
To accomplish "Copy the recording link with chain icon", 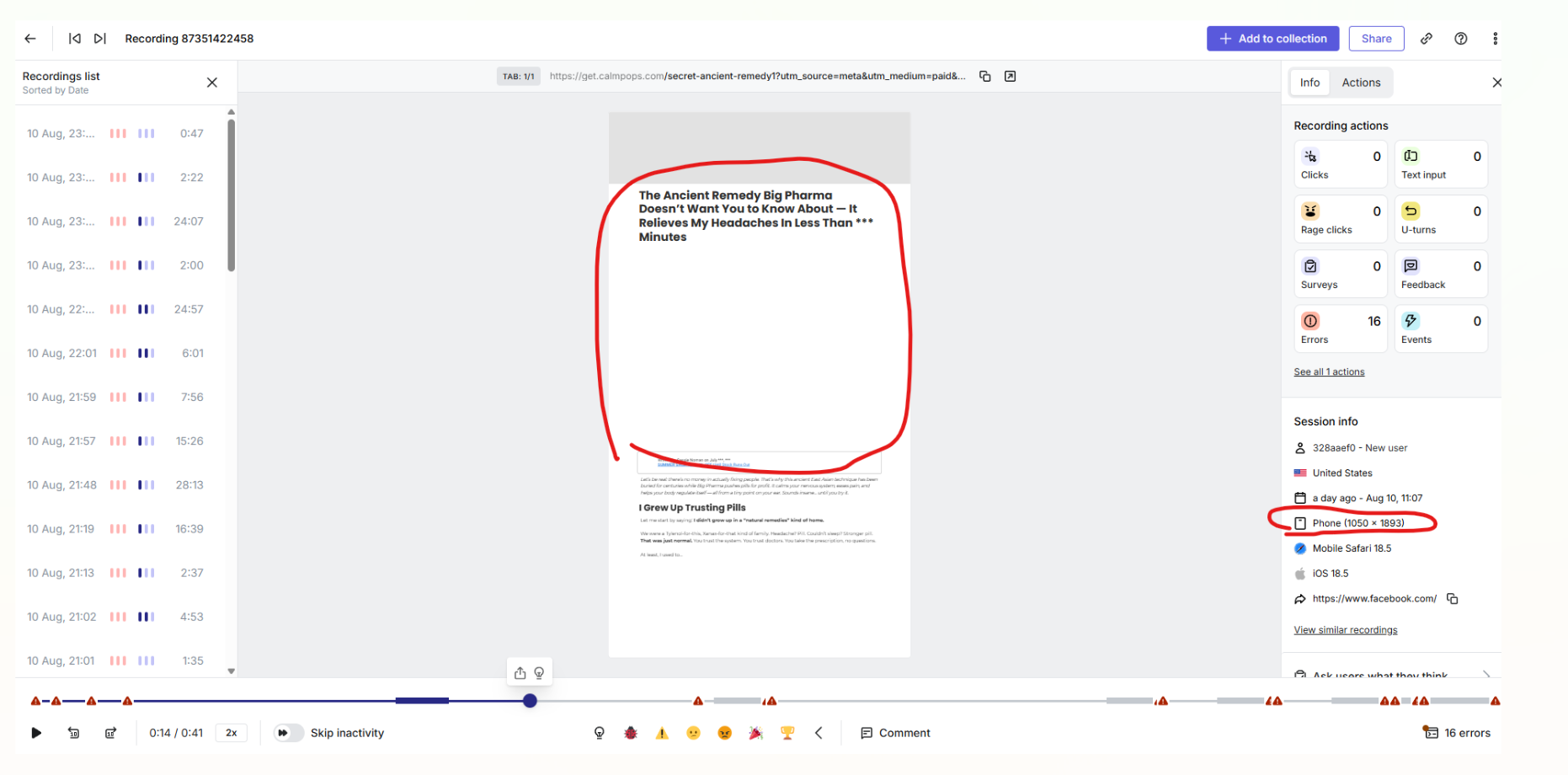I will tap(1427, 39).
